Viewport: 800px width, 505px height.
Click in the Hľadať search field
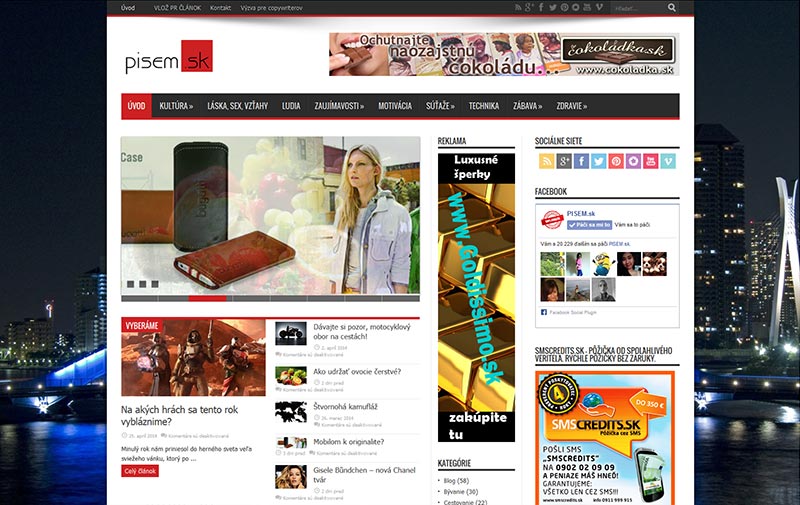point(638,8)
